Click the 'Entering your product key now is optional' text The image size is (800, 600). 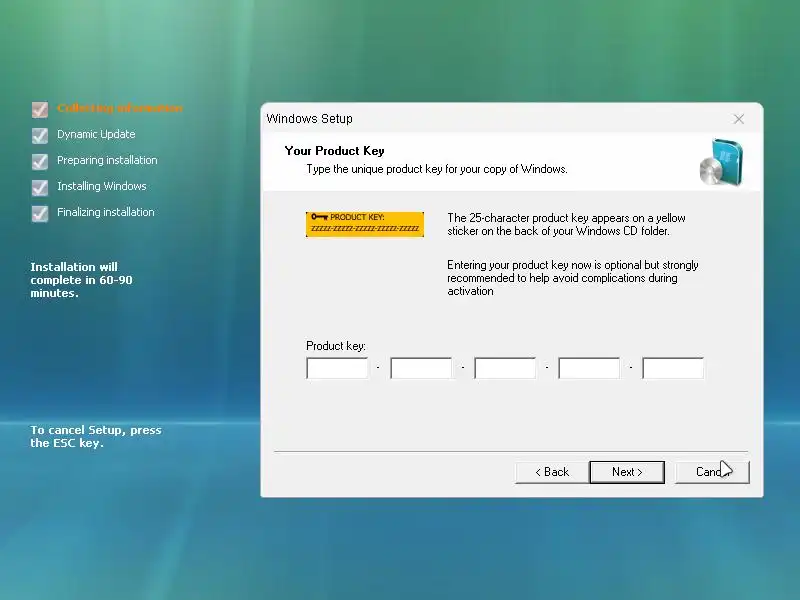pyautogui.click(x=572, y=278)
